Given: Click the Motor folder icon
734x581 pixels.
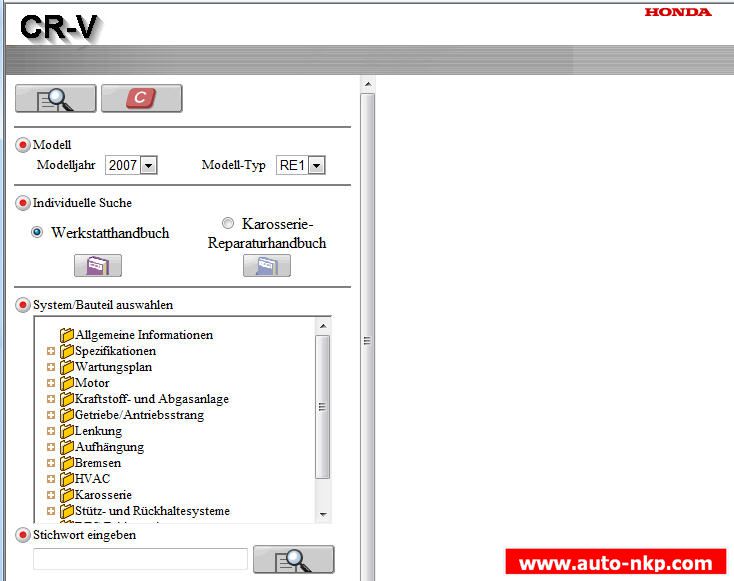Looking at the screenshot, I should click(x=67, y=382).
